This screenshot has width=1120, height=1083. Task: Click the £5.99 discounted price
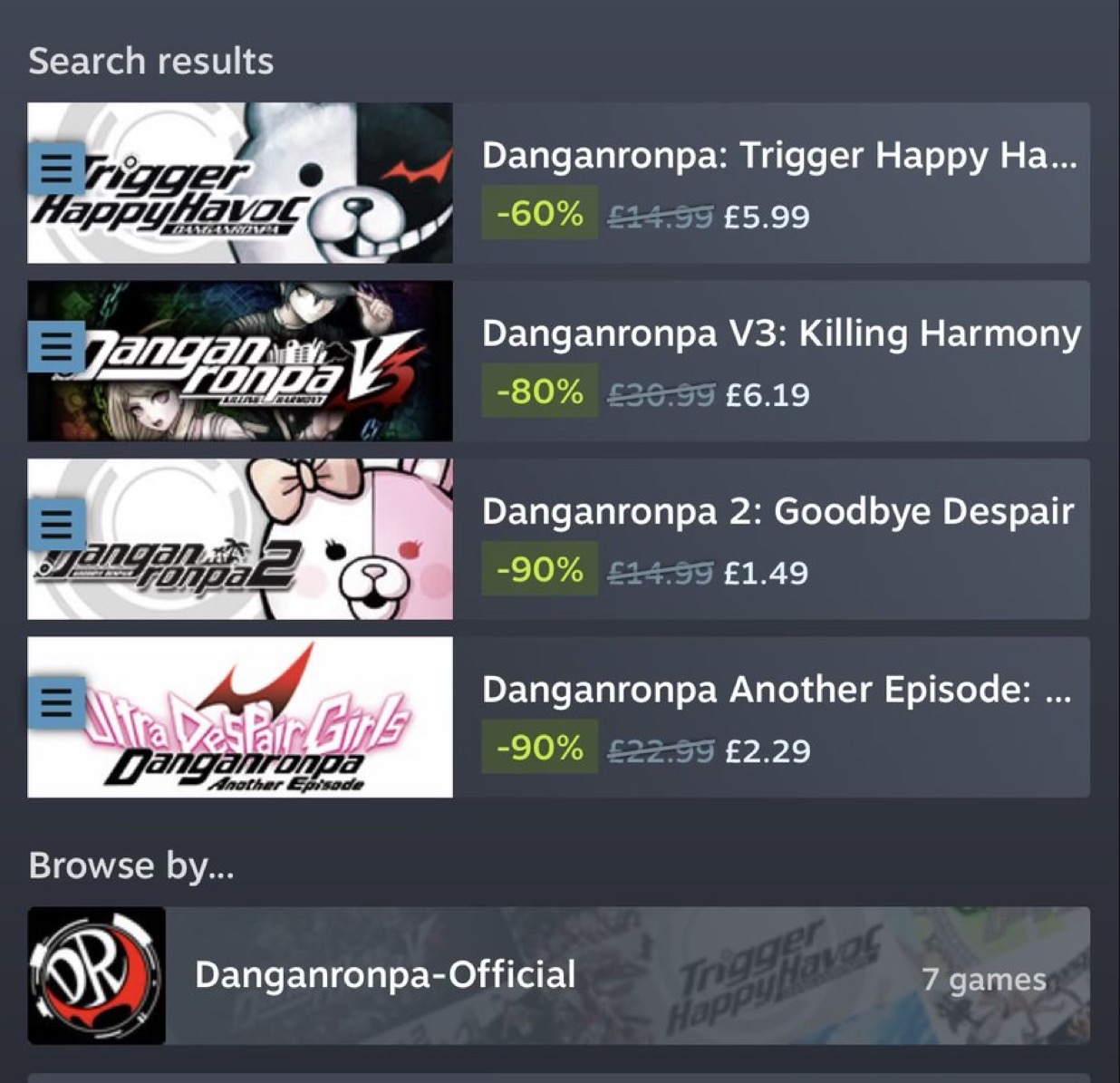pyautogui.click(x=767, y=217)
